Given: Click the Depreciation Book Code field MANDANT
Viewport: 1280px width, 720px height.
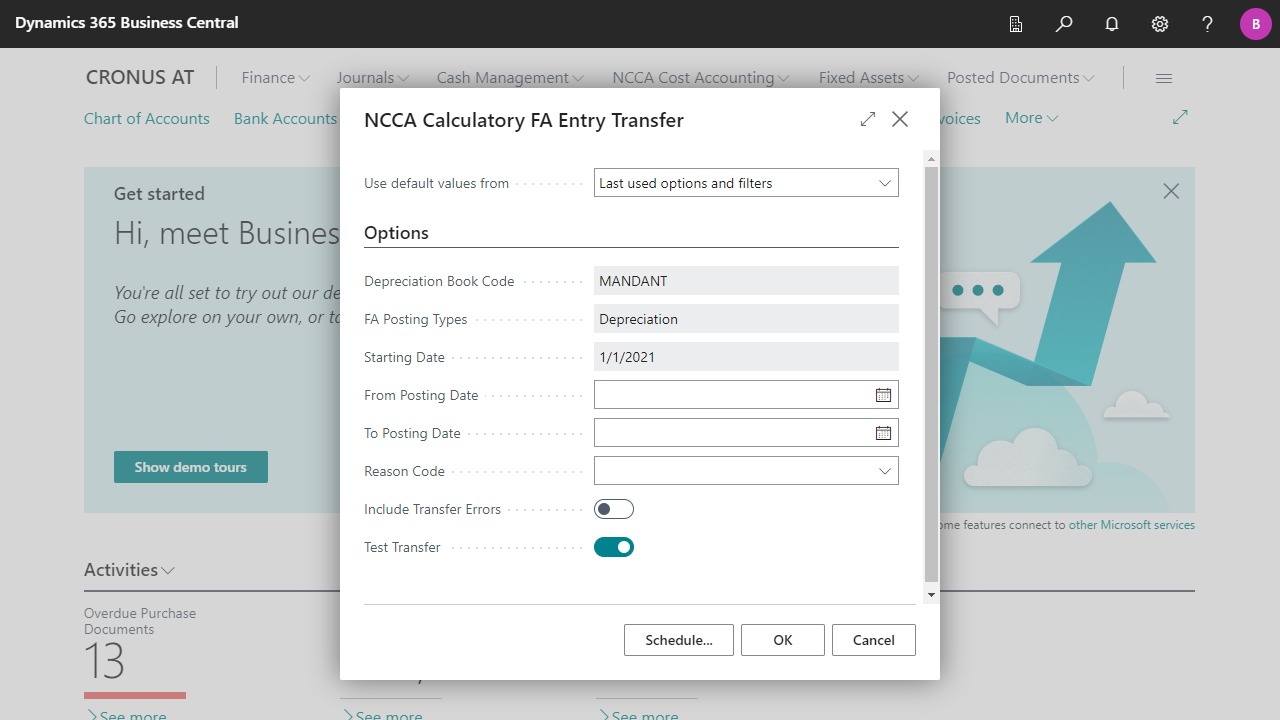Looking at the screenshot, I should point(746,281).
